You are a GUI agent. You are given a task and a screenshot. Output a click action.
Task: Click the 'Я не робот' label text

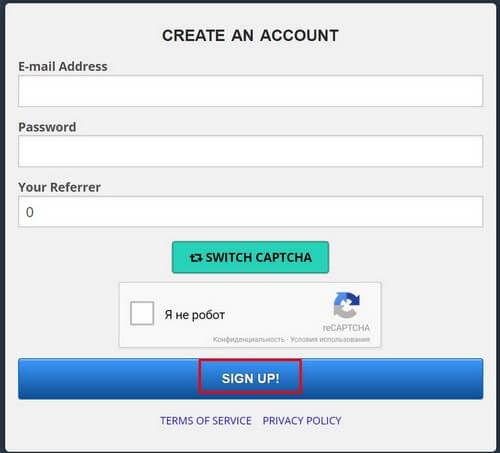[195, 315]
